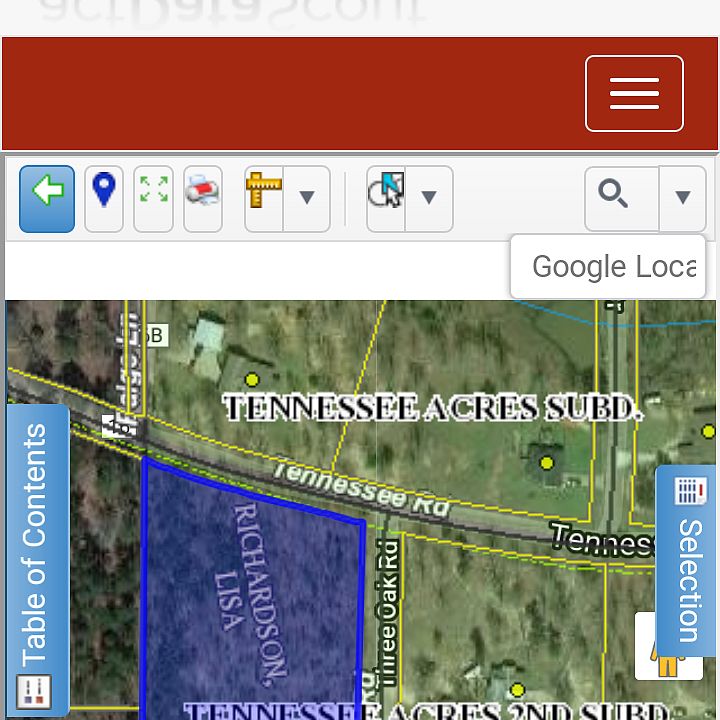Expand the search options dropdown arrow
This screenshot has height=720, width=720.
point(683,199)
